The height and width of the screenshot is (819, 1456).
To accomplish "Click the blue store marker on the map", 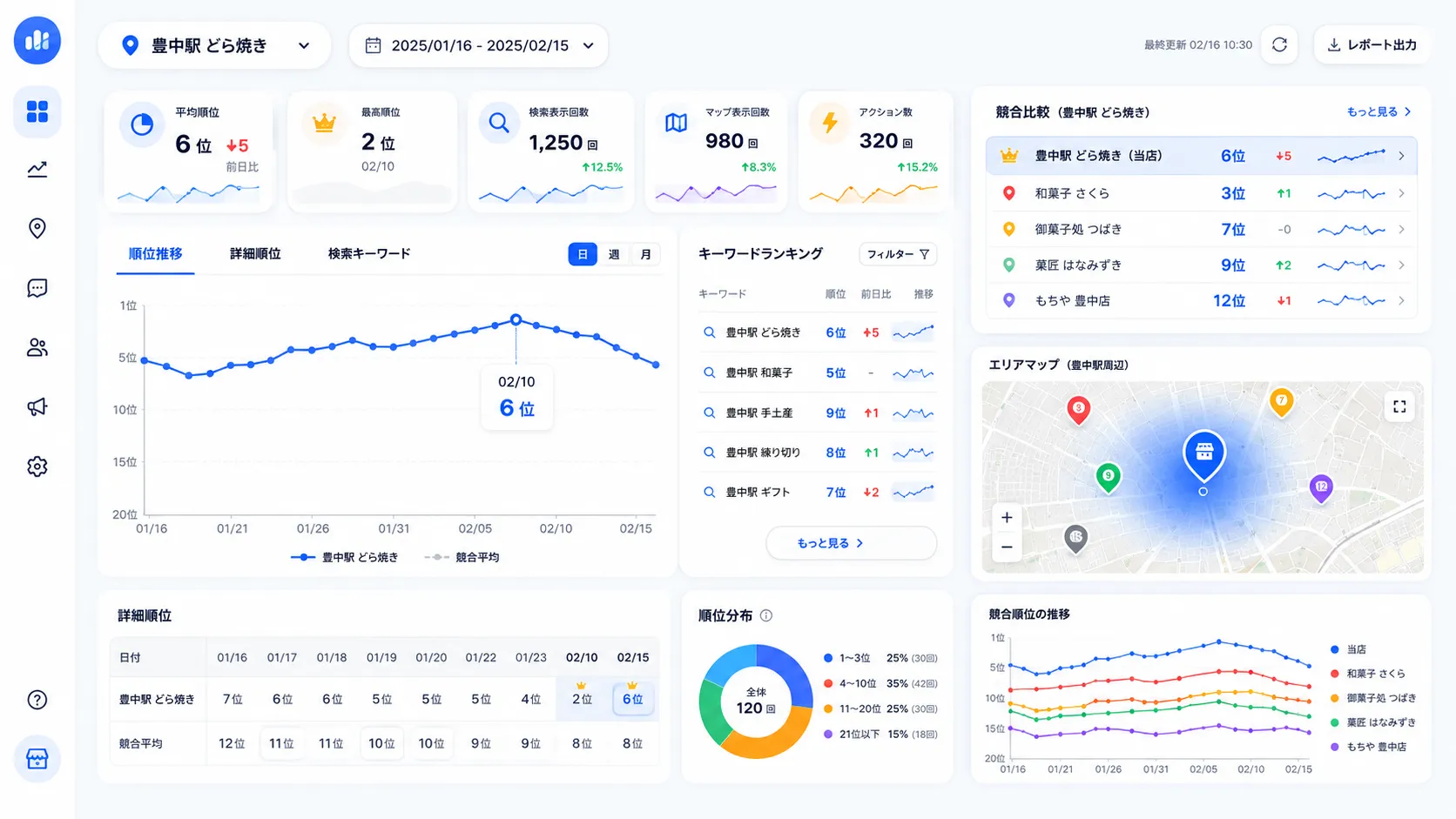I will coord(1204,454).
